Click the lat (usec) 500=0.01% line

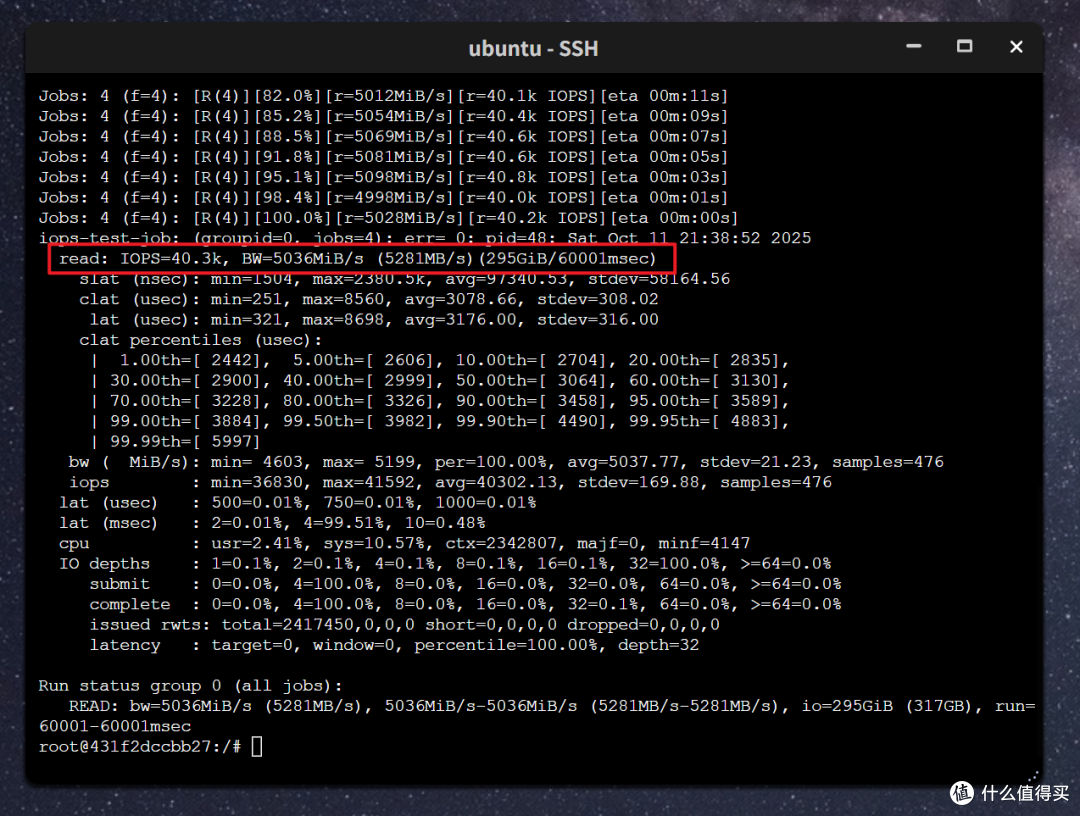298,503
